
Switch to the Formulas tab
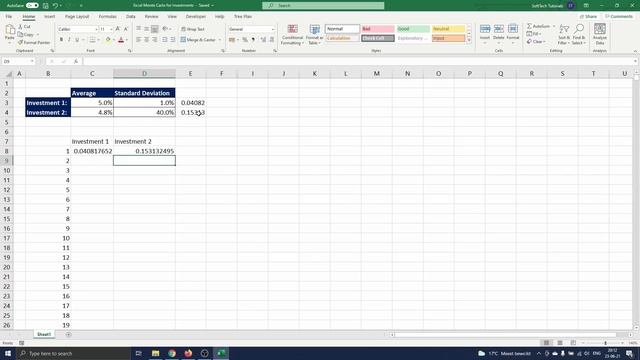108,16
